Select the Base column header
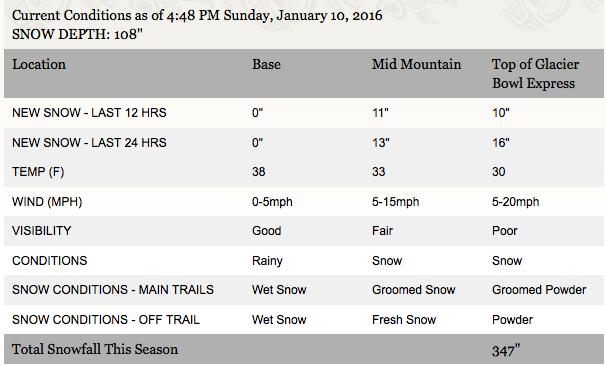This screenshot has height=366, width=606. [266, 65]
